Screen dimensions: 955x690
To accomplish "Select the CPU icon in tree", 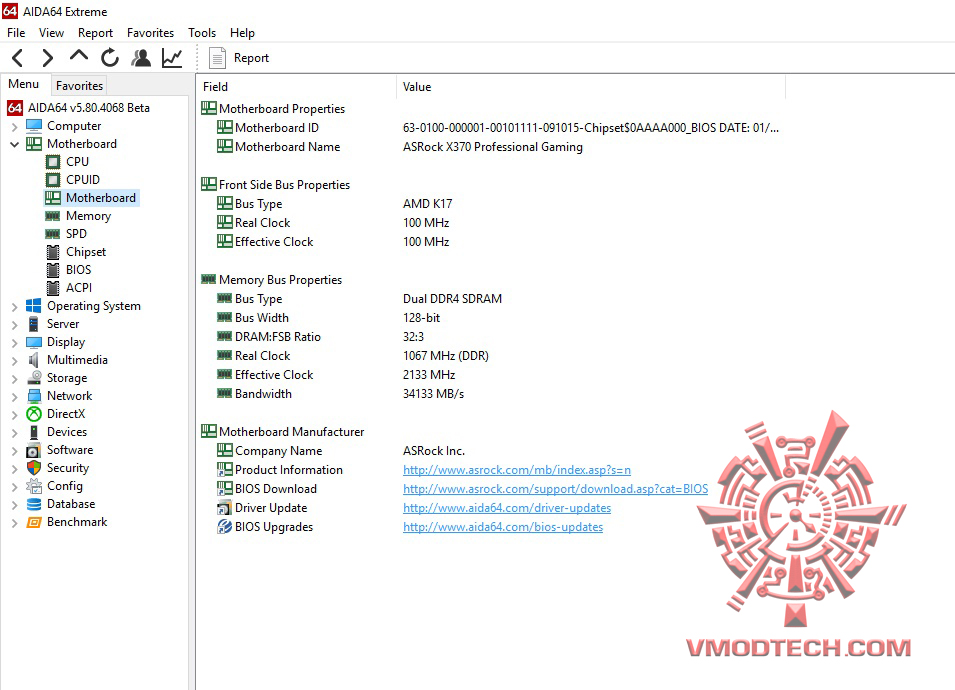I will 53,162.
